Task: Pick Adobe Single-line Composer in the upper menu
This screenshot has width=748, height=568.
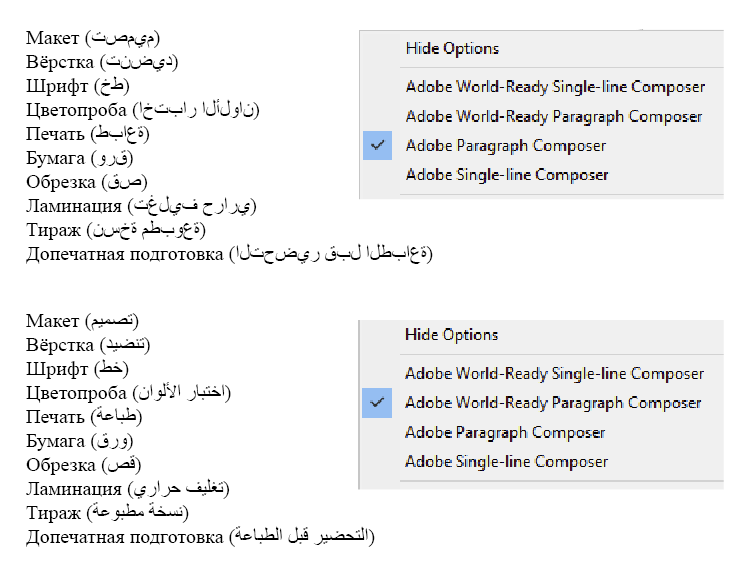Action: click(507, 175)
